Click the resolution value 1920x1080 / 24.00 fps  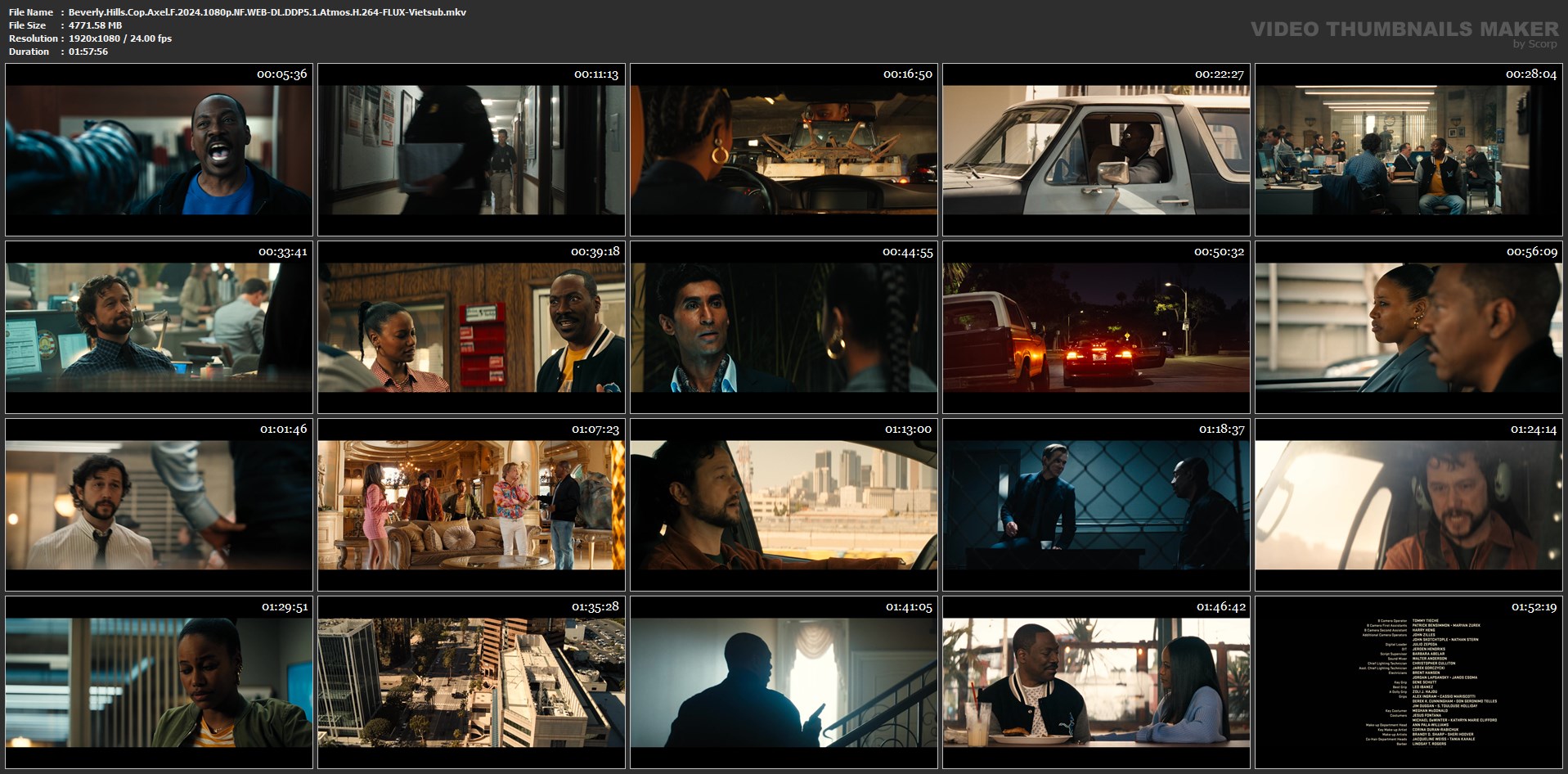tap(120, 38)
